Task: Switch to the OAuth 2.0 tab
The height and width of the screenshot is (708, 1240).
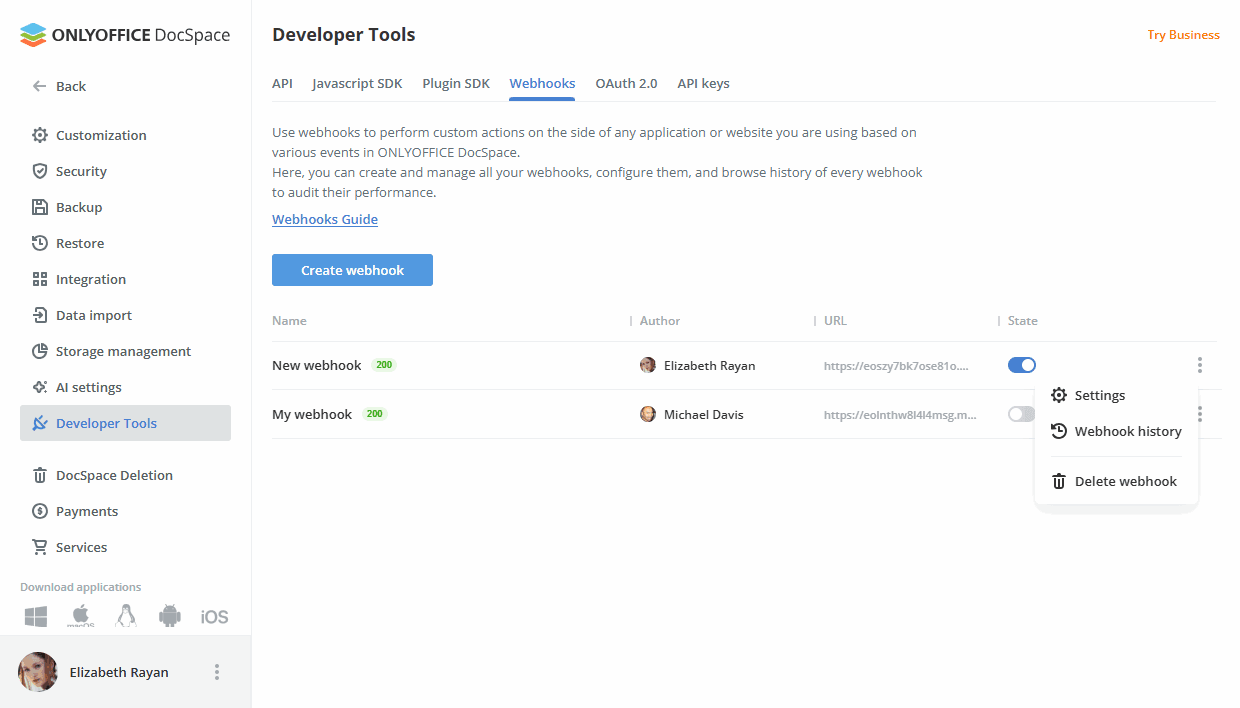Action: point(626,83)
